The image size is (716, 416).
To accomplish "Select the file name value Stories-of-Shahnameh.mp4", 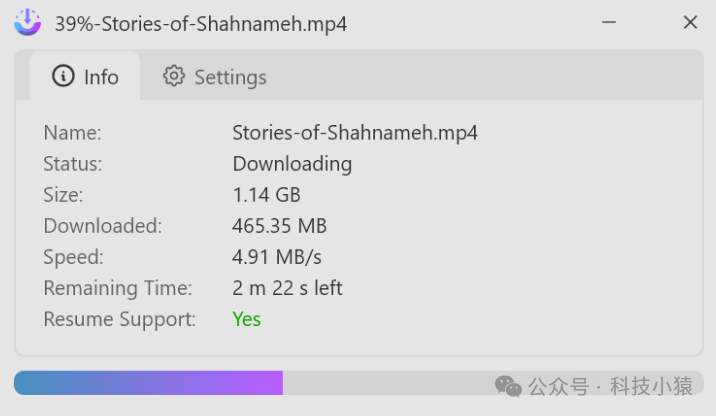I will [354, 132].
